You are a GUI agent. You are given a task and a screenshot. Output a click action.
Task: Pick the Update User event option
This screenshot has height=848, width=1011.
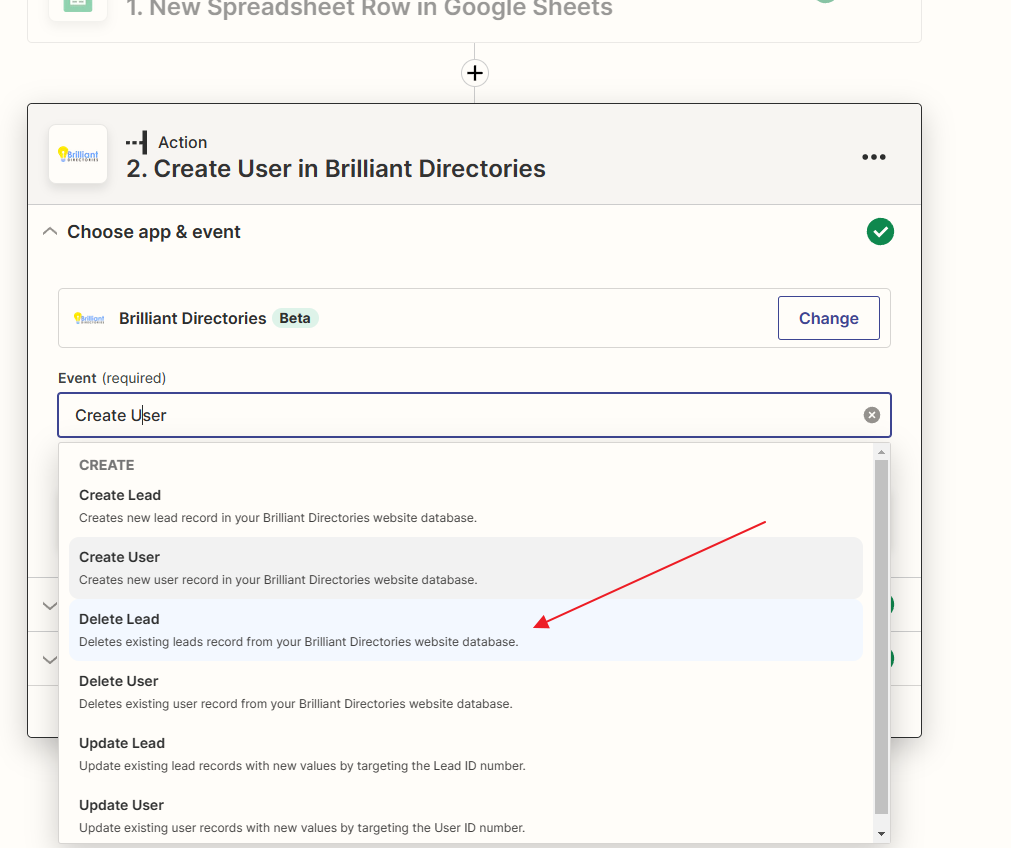[x=466, y=816]
